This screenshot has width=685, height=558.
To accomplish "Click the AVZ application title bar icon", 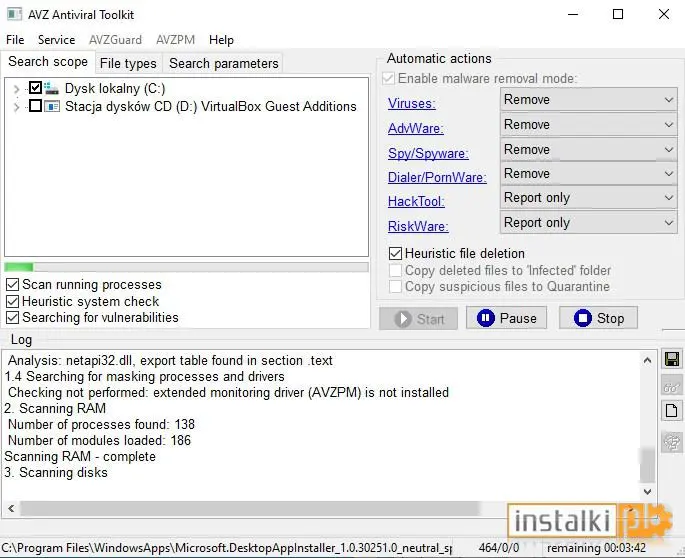I will pos(14,14).
